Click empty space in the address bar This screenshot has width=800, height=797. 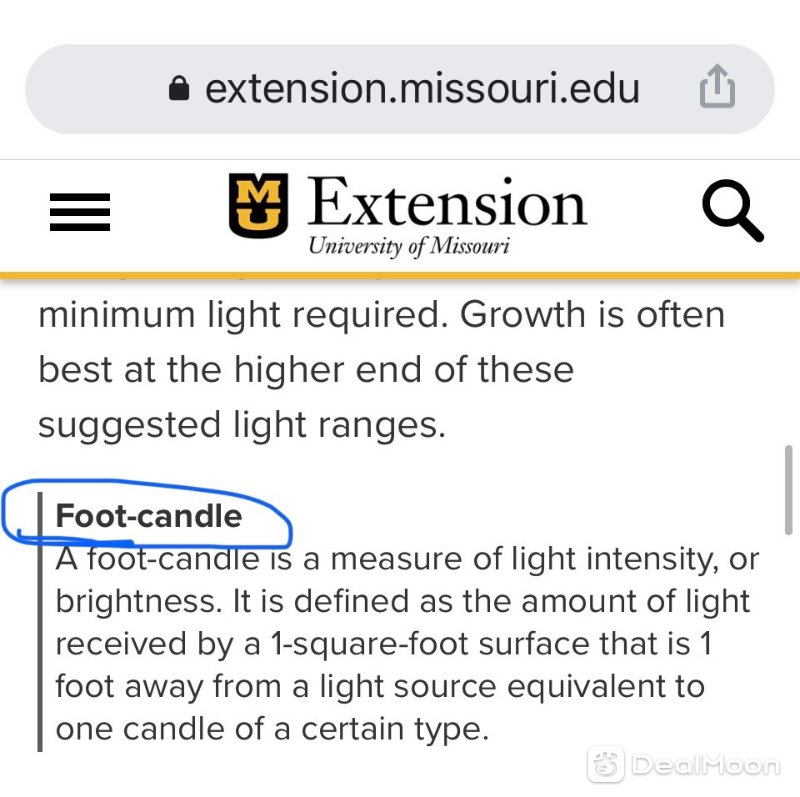pos(97,89)
